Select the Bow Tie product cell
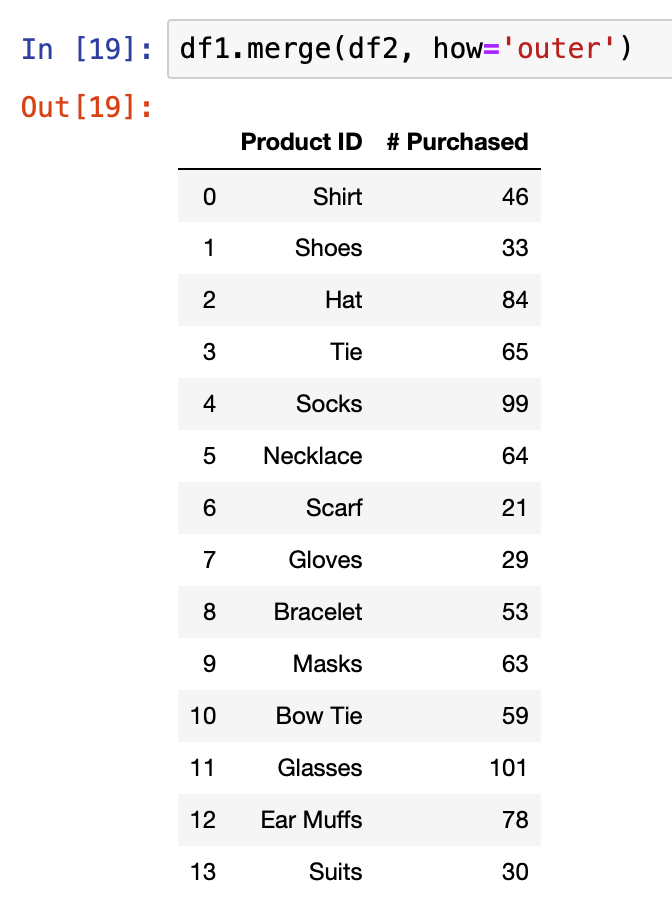The width and height of the screenshot is (672, 922). (319, 716)
